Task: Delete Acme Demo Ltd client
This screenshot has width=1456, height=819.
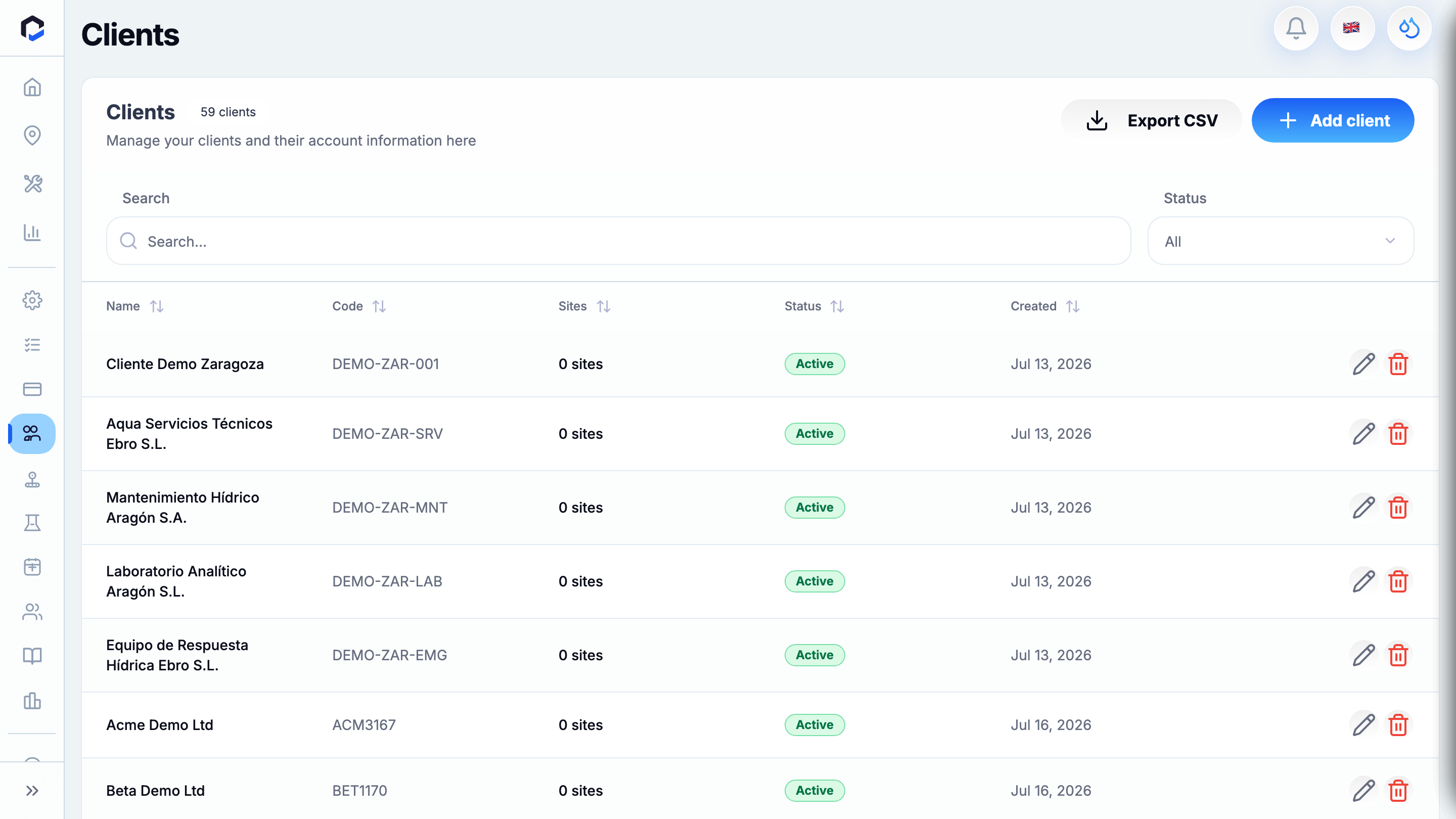Action: pyautogui.click(x=1398, y=724)
